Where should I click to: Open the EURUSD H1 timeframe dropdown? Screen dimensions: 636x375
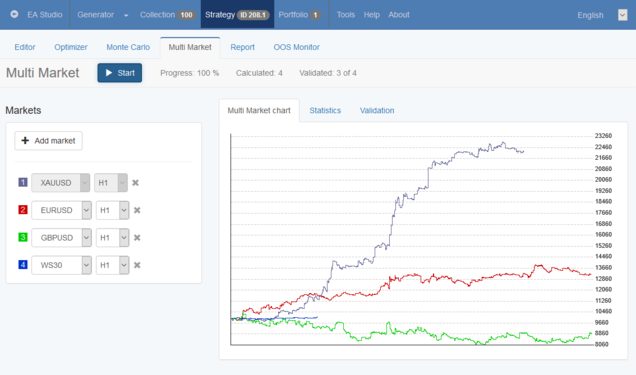click(112, 210)
